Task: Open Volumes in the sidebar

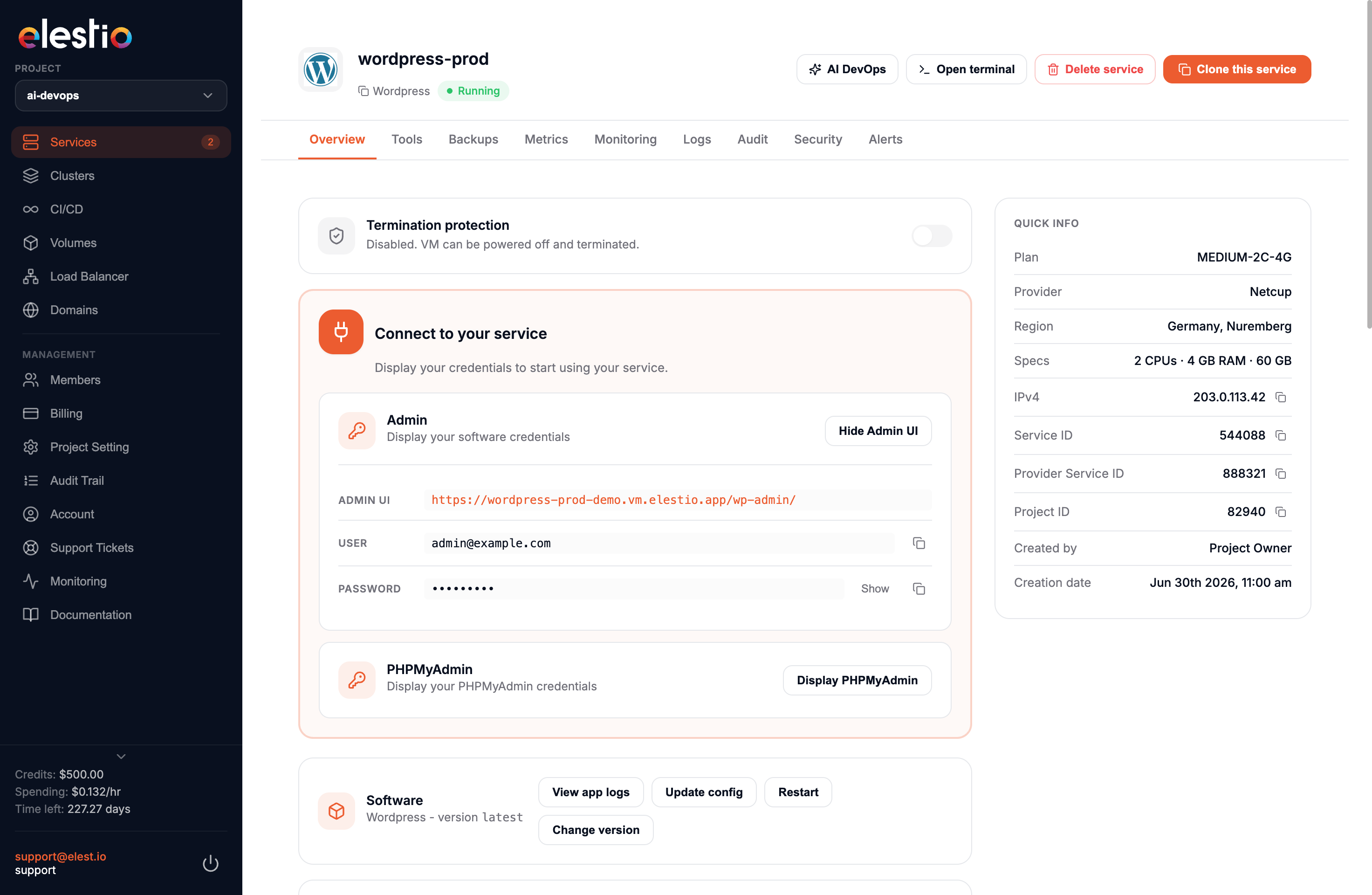Action: point(121,243)
